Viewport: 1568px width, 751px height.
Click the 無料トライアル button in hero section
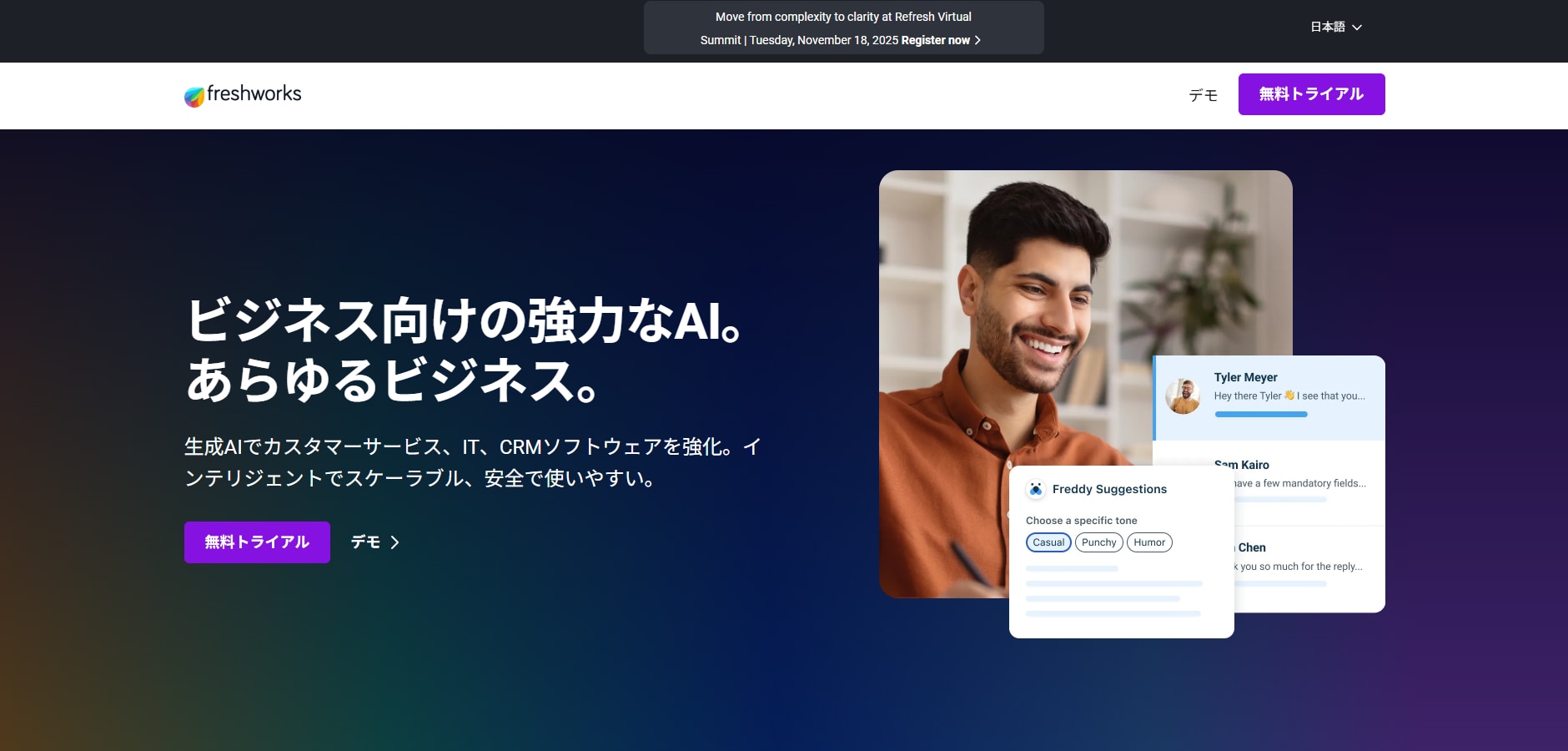(x=257, y=542)
